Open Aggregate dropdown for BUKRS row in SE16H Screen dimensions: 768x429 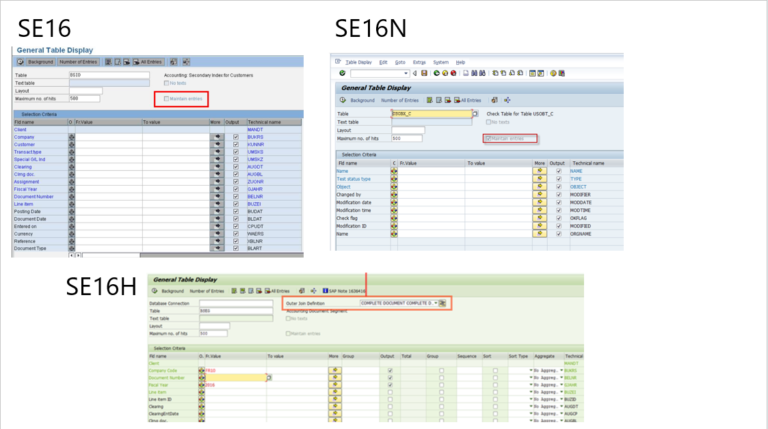(561, 371)
